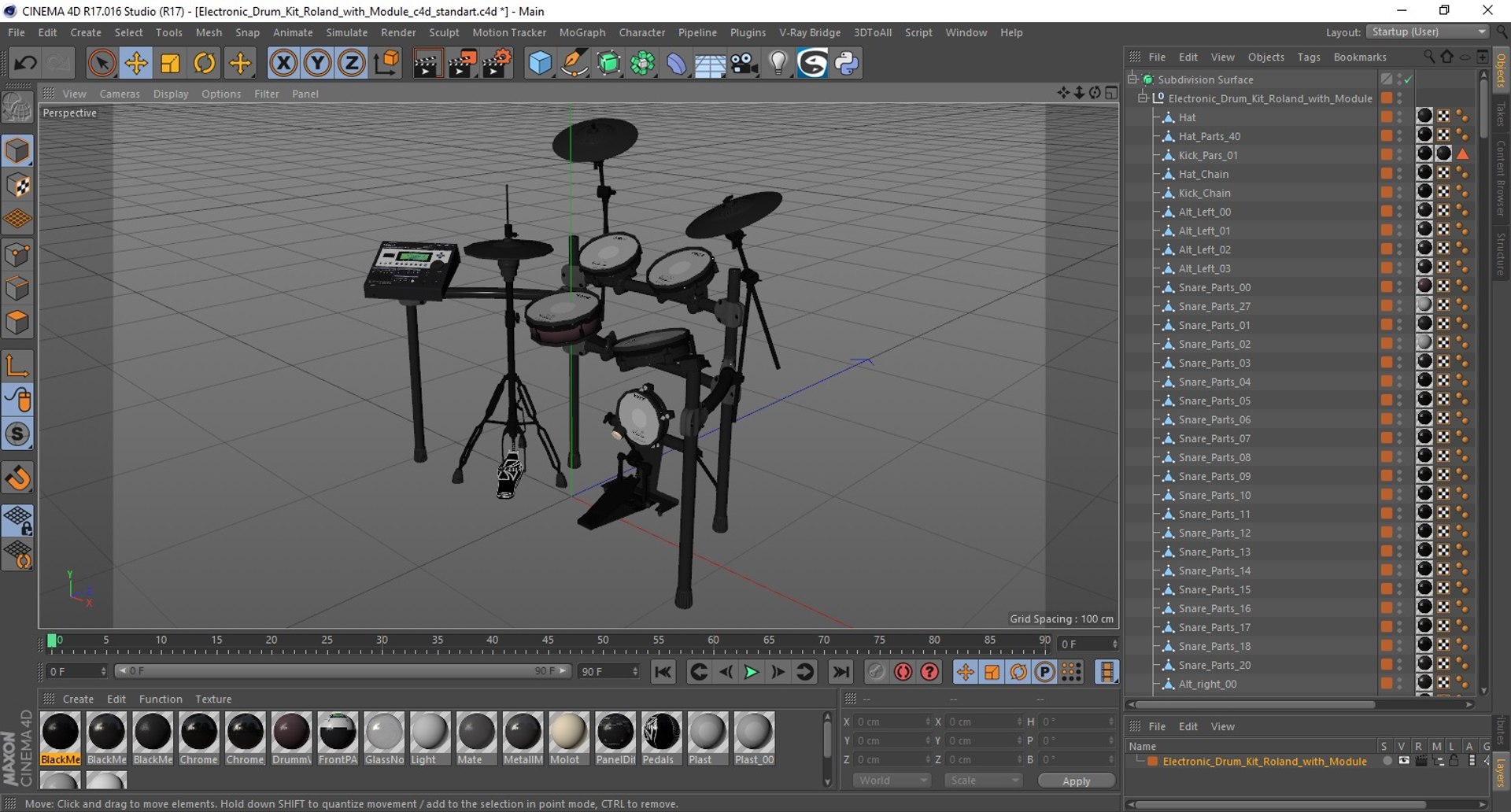1511x812 pixels.
Task: Activate the Rotate tool
Action: (x=205, y=63)
